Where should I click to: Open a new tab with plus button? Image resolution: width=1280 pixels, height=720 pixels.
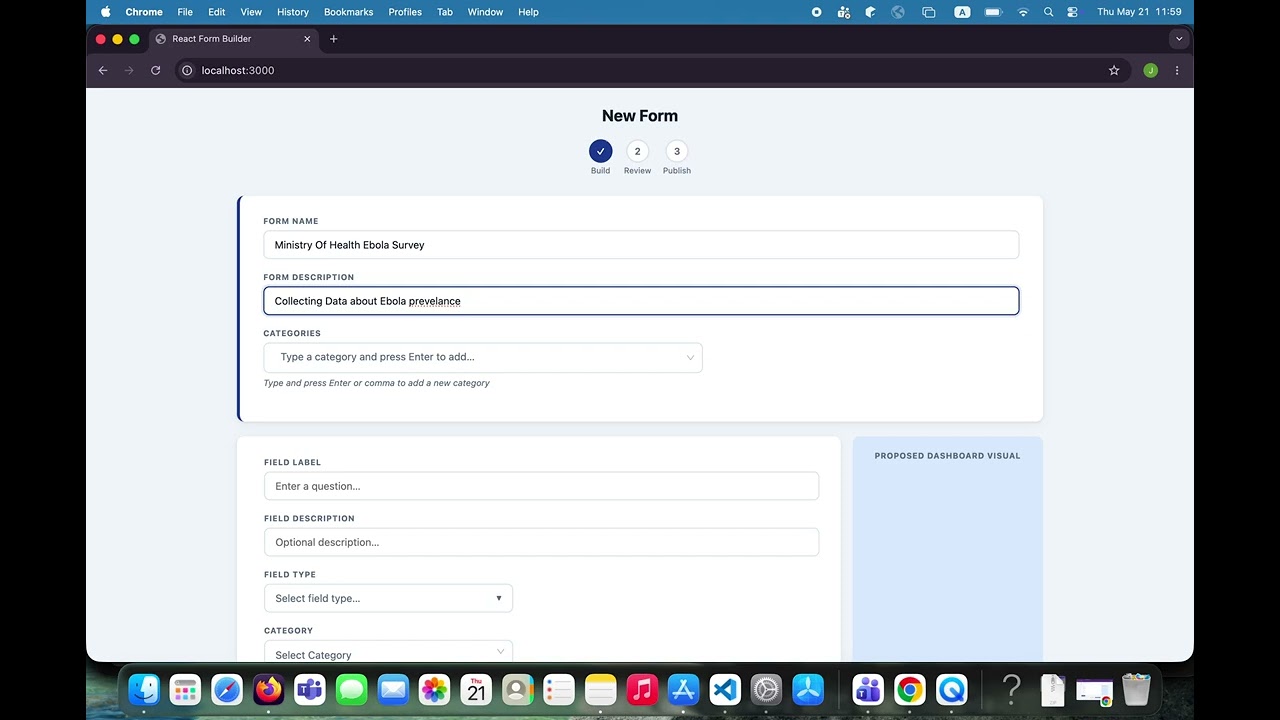click(334, 39)
